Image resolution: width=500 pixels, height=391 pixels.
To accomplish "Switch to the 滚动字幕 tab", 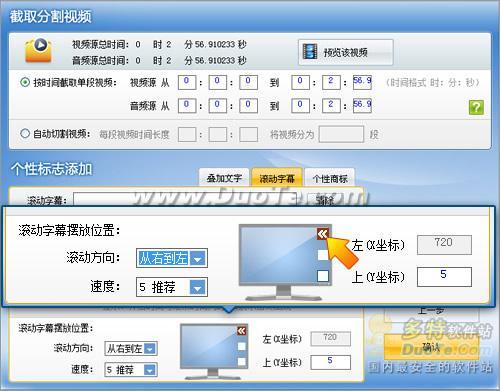I will (277, 178).
